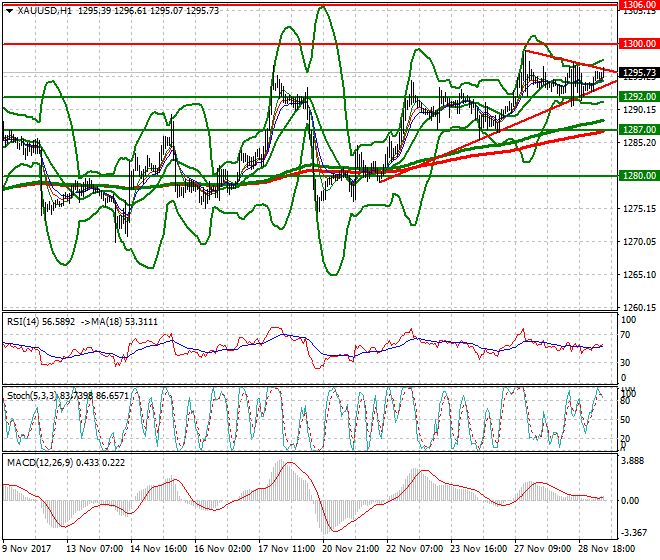Click the 22 Nov 07:00 time label
This screenshot has width=660, height=560.
pyautogui.click(x=415, y=549)
